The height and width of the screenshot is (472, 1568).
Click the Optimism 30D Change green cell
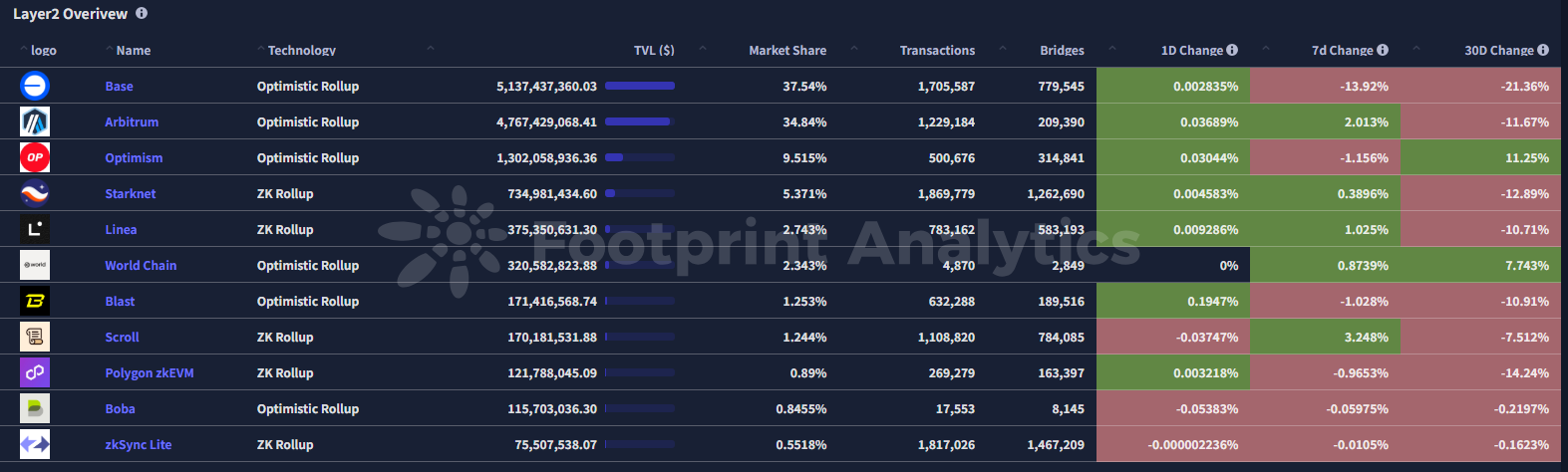coord(1480,157)
